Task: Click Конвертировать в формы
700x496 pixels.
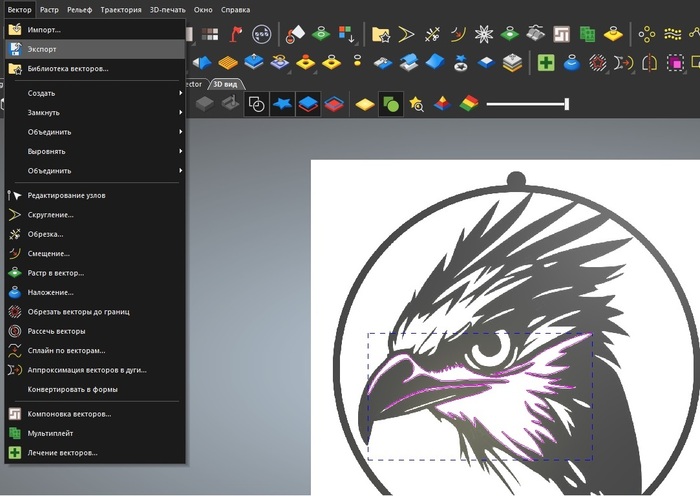Action: (x=95, y=389)
